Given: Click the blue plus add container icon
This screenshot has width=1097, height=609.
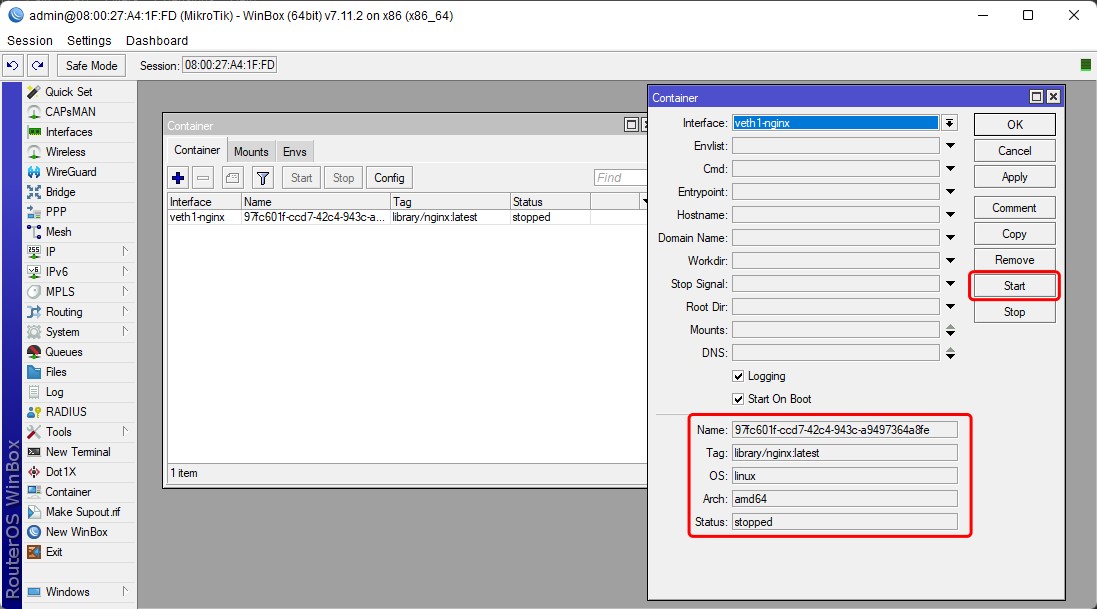Looking at the screenshot, I should point(179,178).
